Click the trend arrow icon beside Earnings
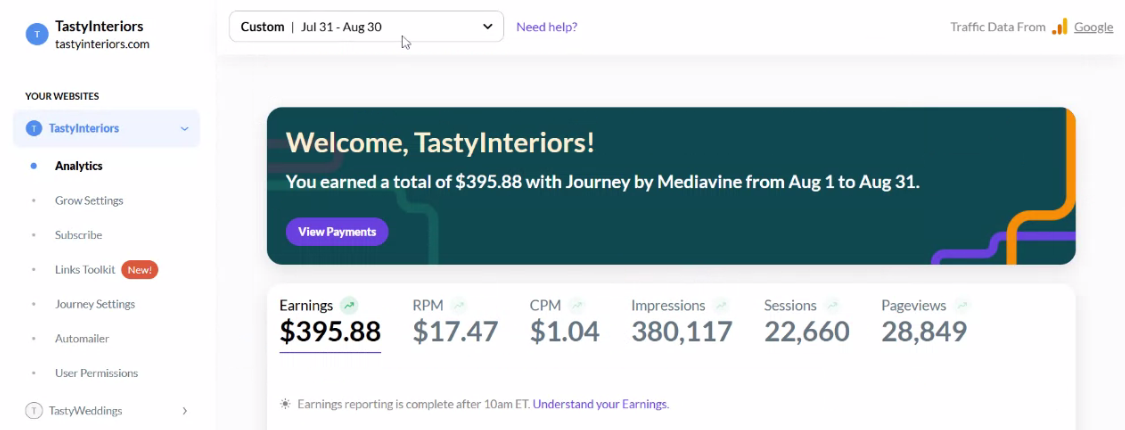 pyautogui.click(x=349, y=305)
